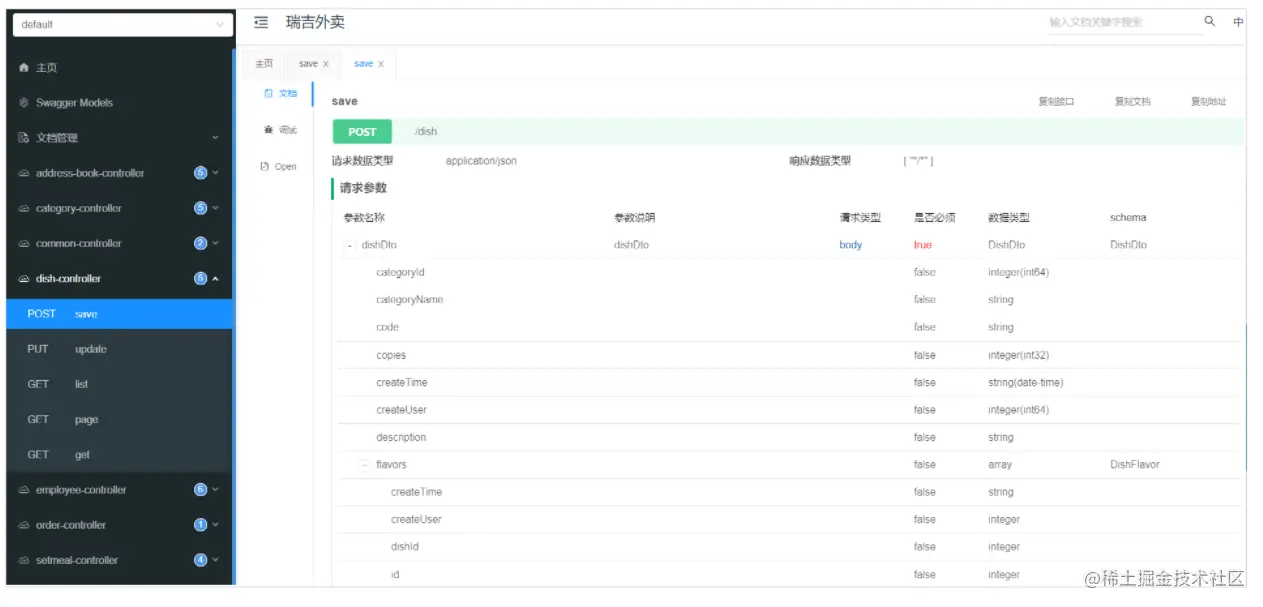This screenshot has width=1263, height=607.
Task: Select POST save endpoint in sidebar
Action: [x=119, y=314]
